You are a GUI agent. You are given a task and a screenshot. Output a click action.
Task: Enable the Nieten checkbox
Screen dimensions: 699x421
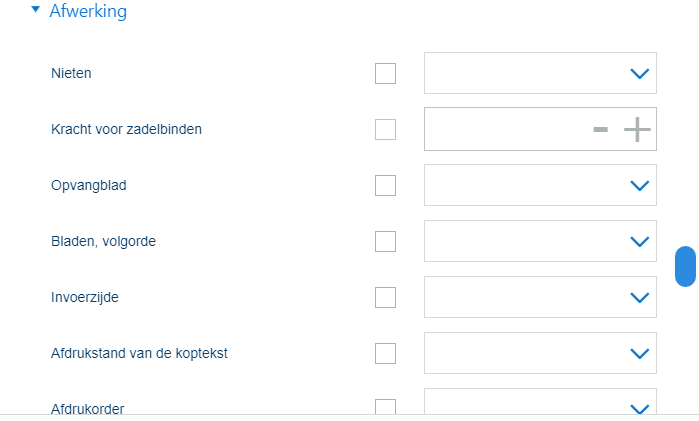[385, 73]
